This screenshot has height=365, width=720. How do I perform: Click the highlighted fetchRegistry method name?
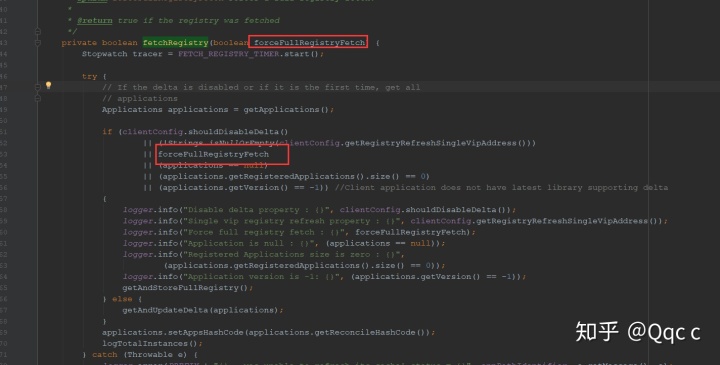tap(175, 43)
